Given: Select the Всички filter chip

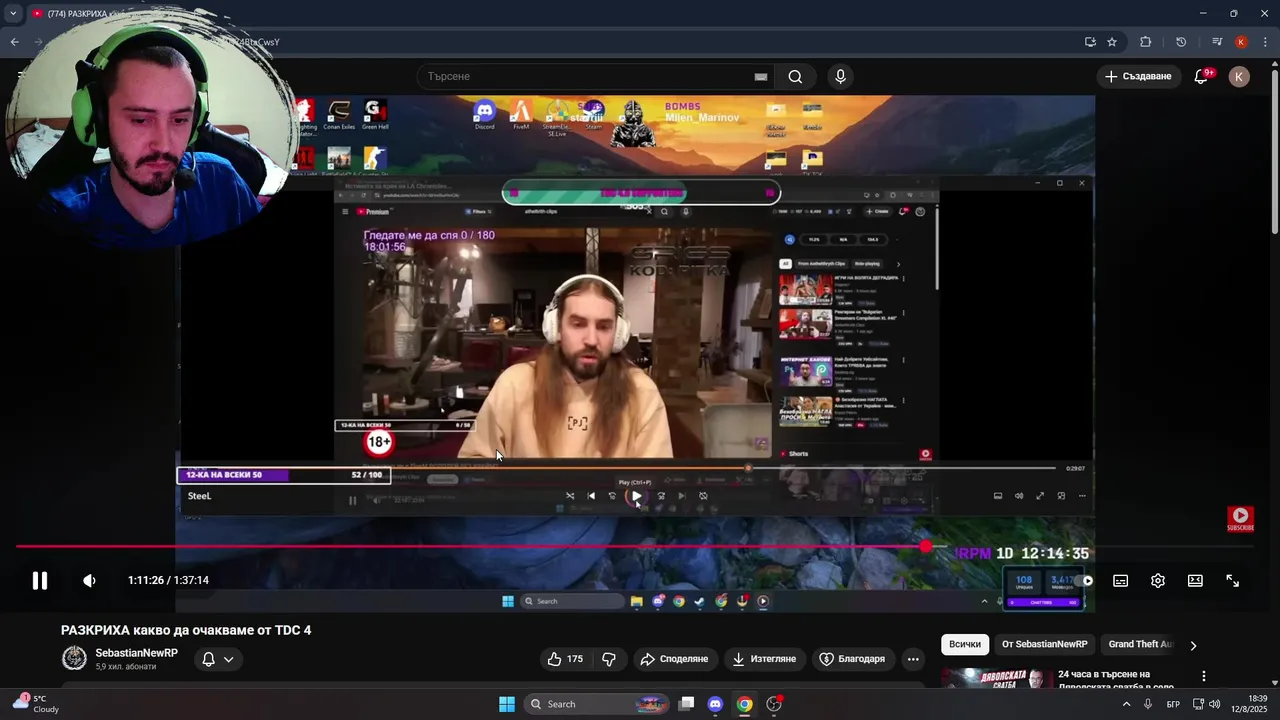Looking at the screenshot, I should pyautogui.click(x=965, y=644).
